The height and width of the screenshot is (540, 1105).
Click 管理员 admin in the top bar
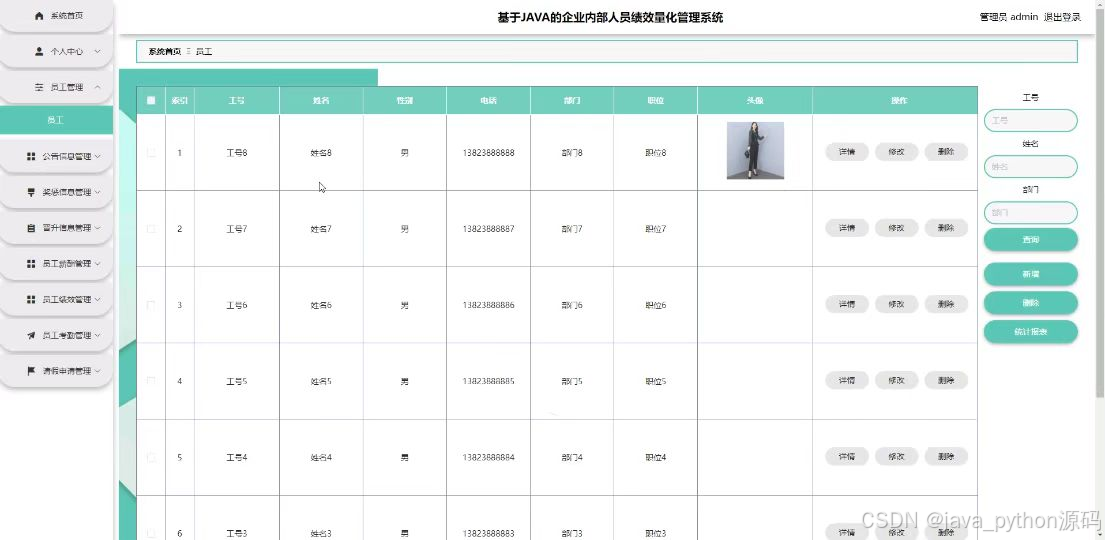(x=1008, y=17)
